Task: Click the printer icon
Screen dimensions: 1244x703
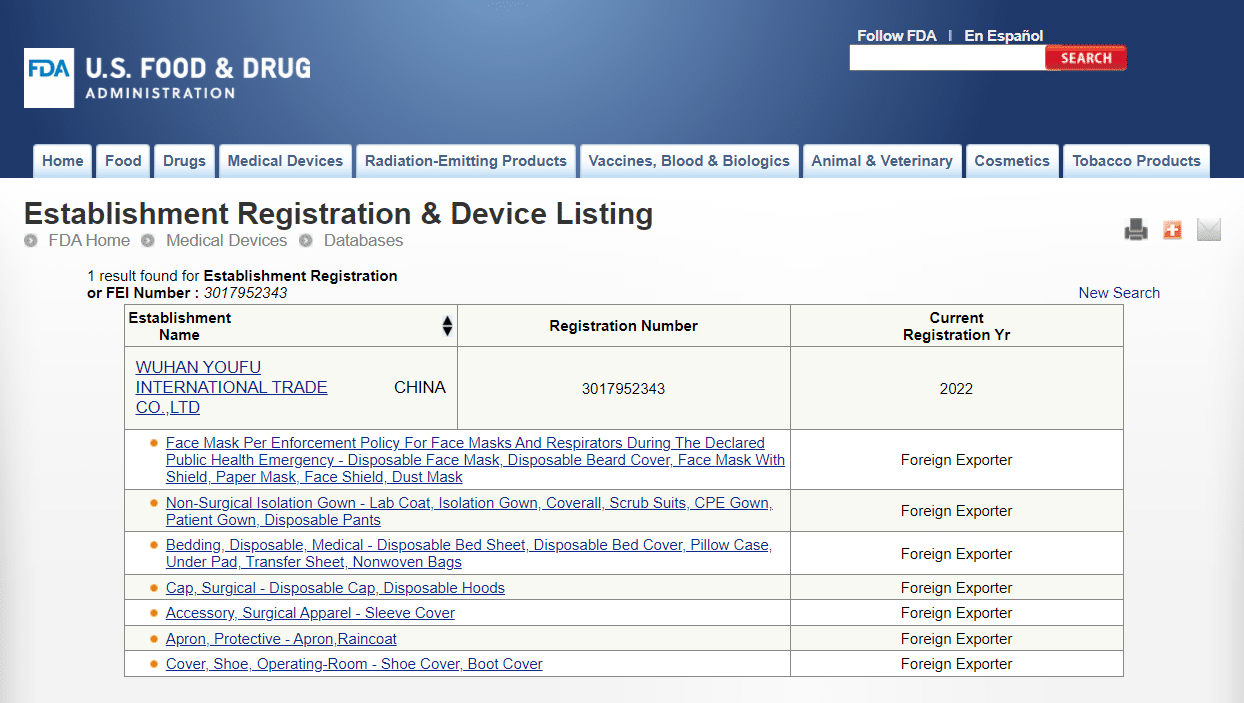Action: pos(1136,230)
